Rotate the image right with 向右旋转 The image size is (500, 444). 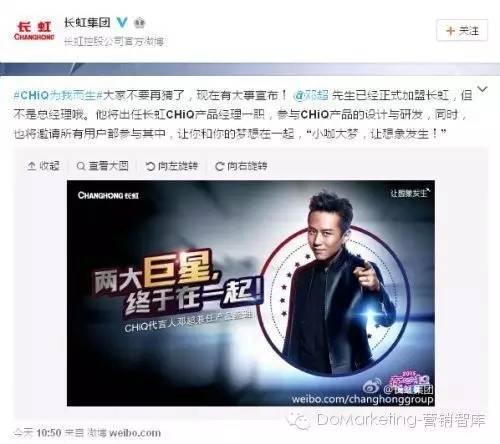241,166
